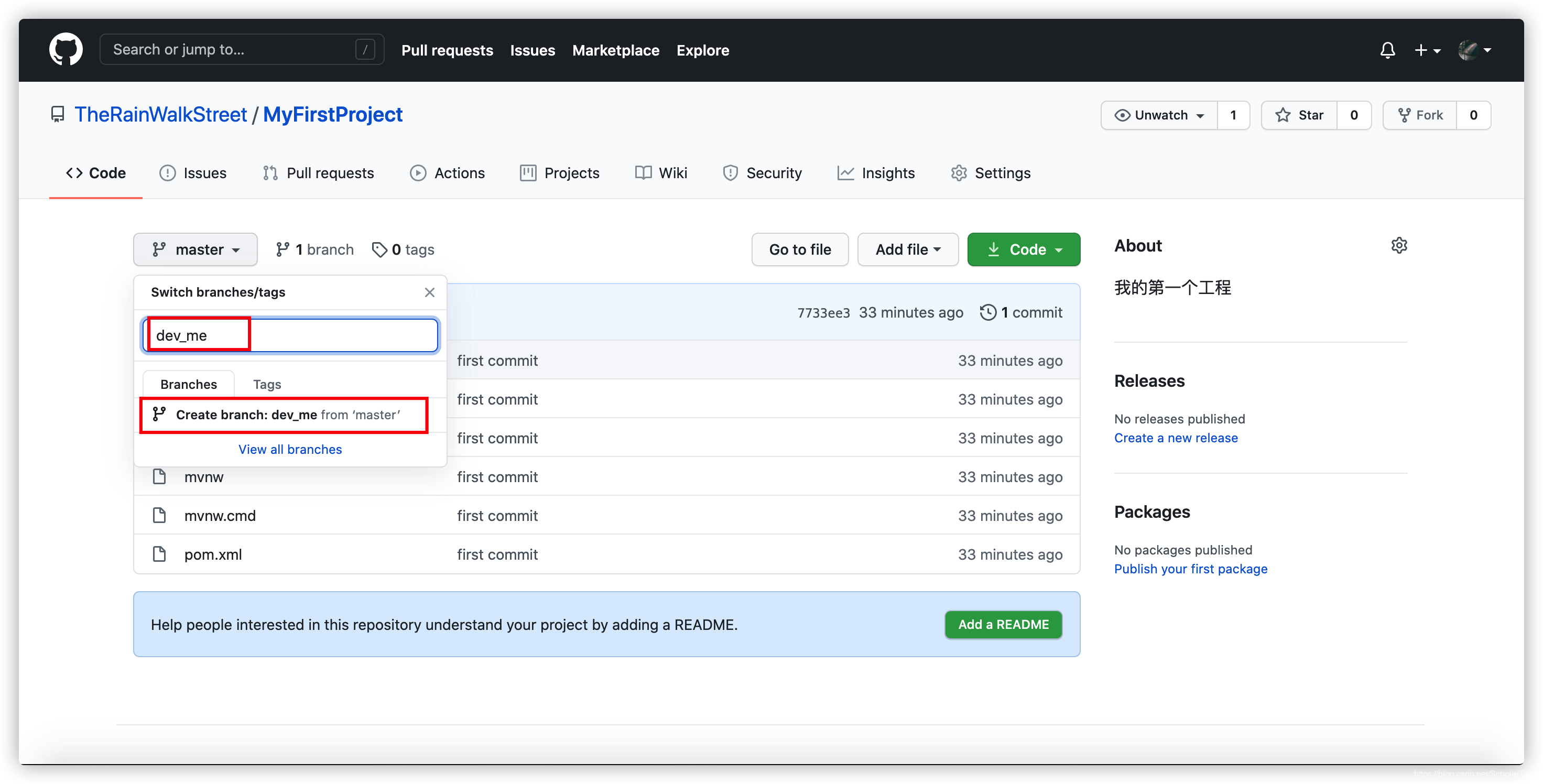Open TheRainWalkStreet owner profile link
The width and height of the screenshot is (1543, 784).
tap(160, 114)
